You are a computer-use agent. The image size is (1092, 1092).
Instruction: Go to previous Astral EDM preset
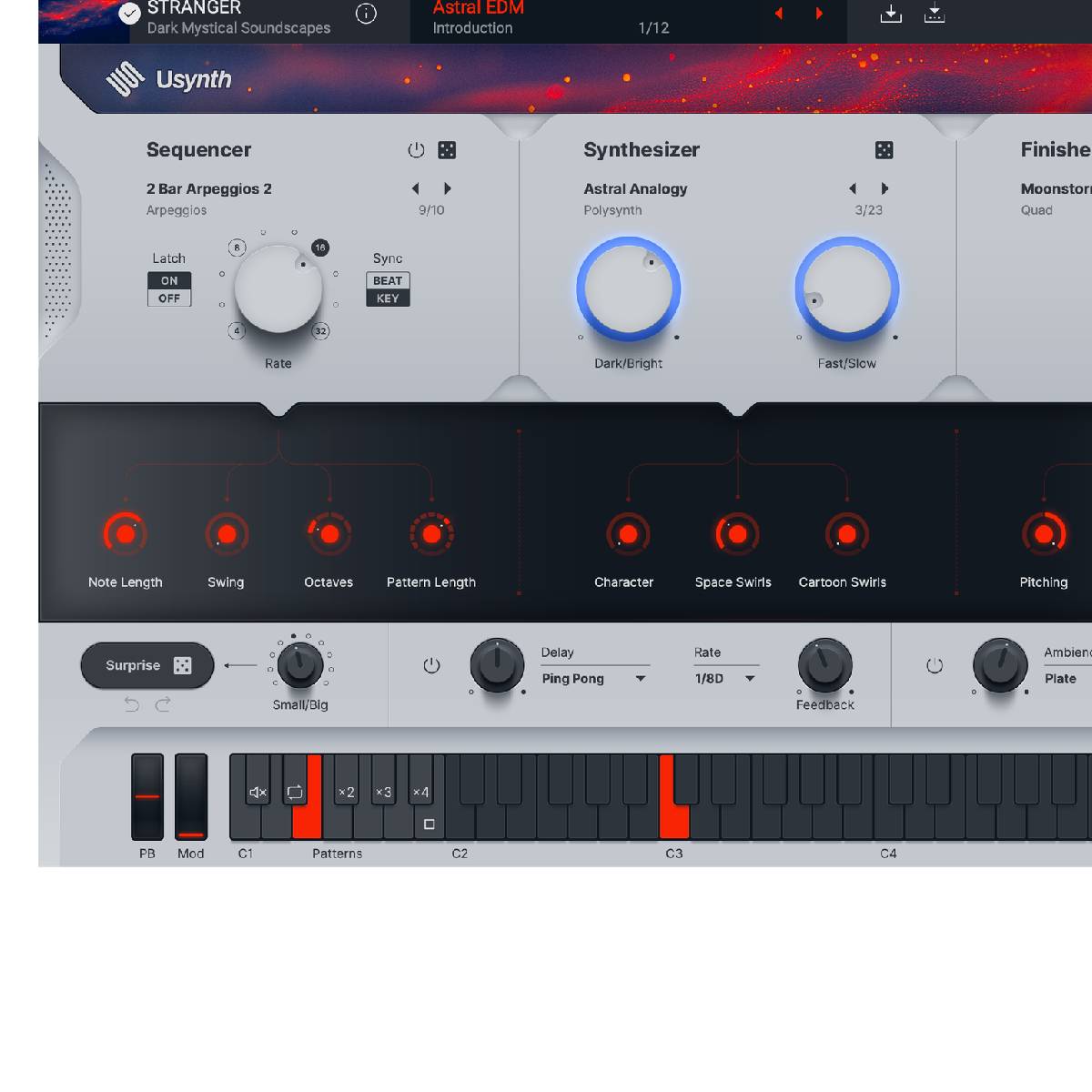click(x=778, y=14)
